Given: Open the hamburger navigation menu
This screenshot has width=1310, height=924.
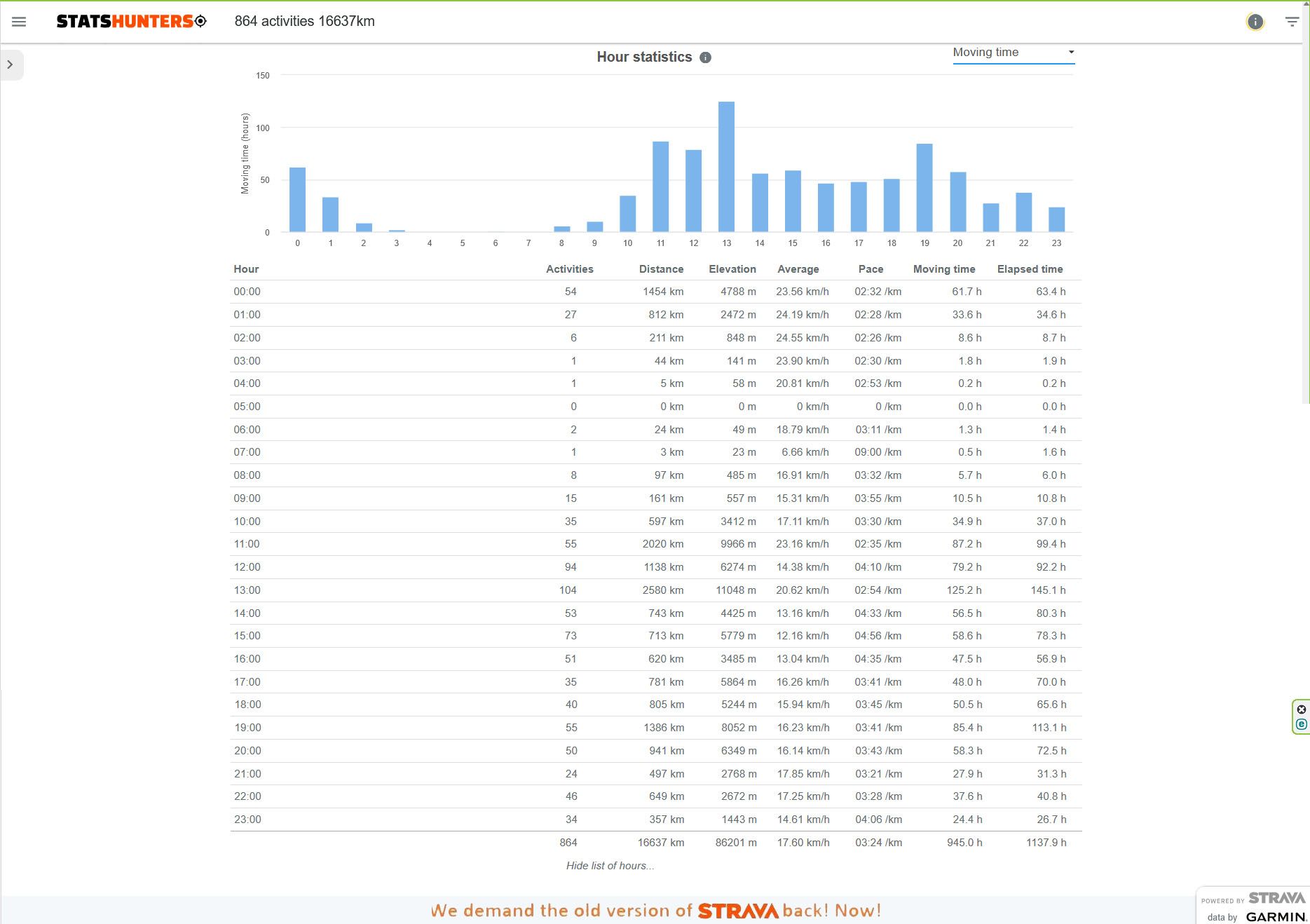Looking at the screenshot, I should pyautogui.click(x=19, y=22).
